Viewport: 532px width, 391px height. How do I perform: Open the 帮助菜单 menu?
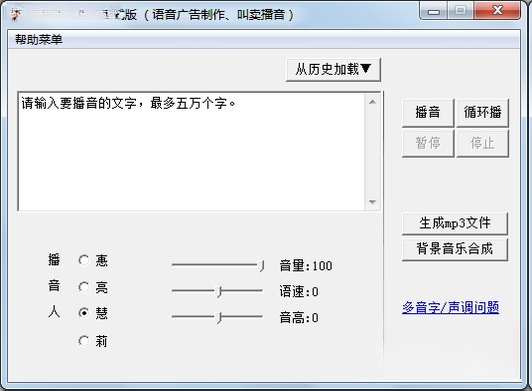39,40
